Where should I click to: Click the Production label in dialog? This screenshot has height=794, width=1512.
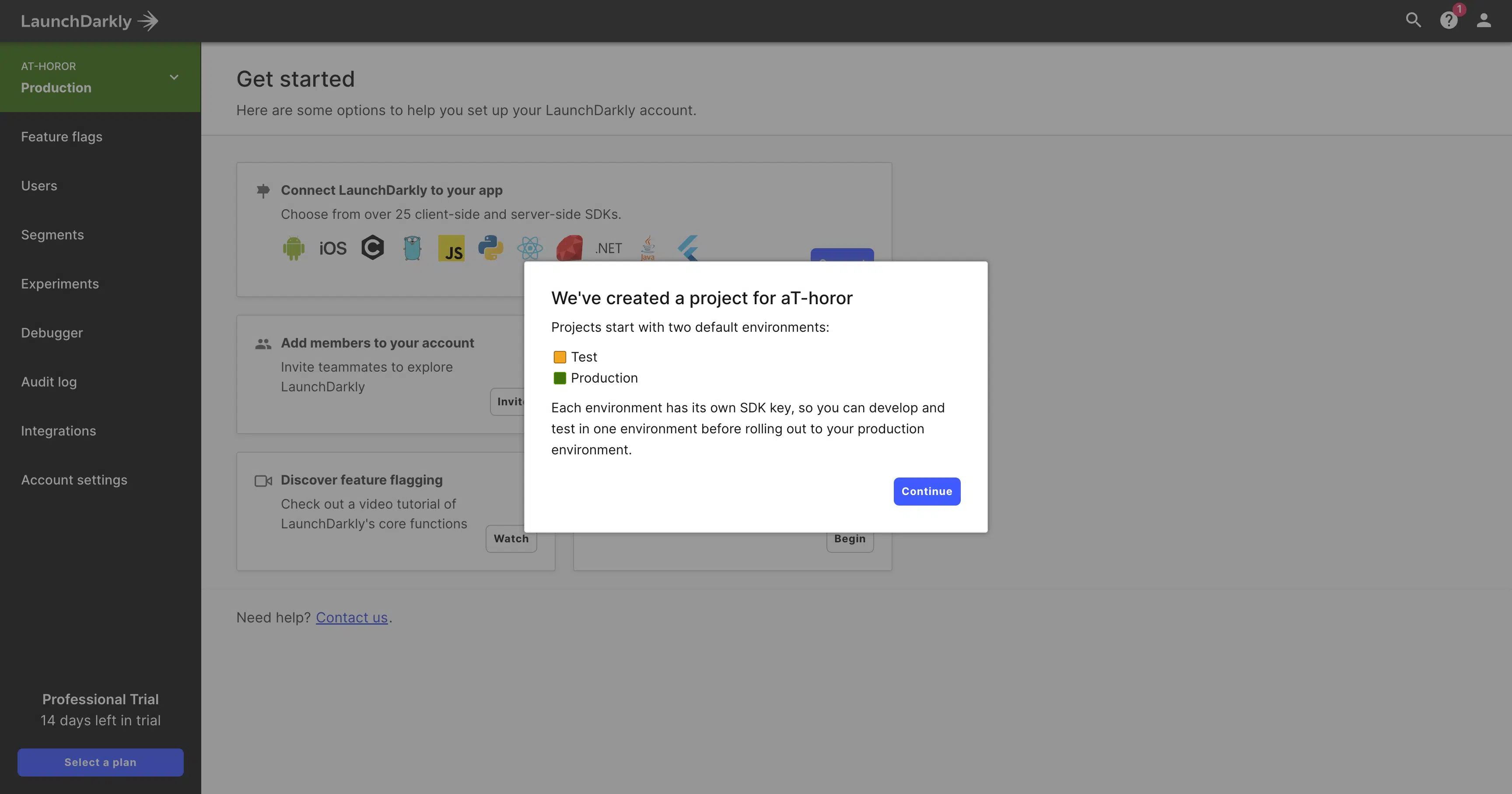604,378
